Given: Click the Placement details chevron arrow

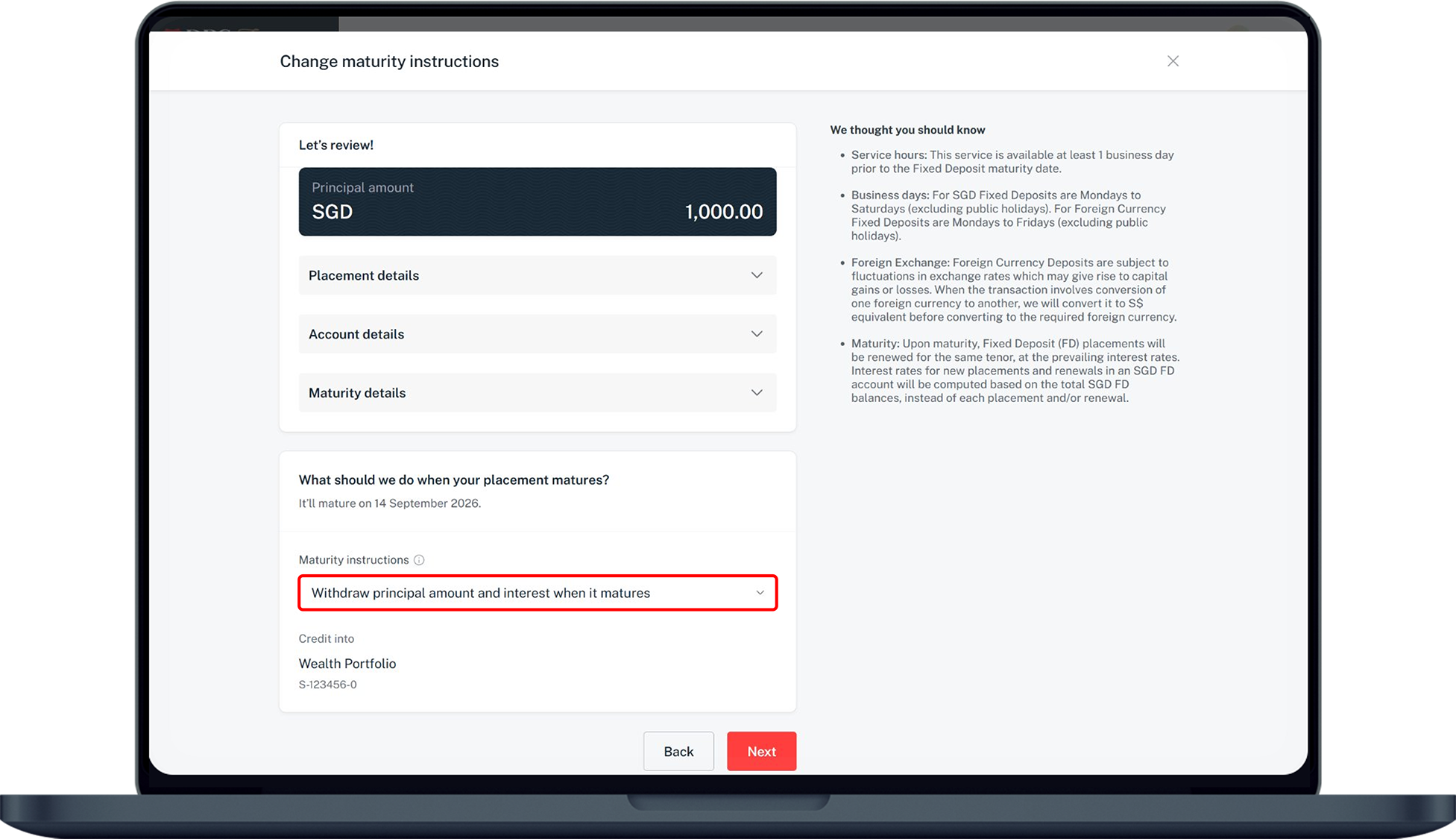Looking at the screenshot, I should coord(757,275).
